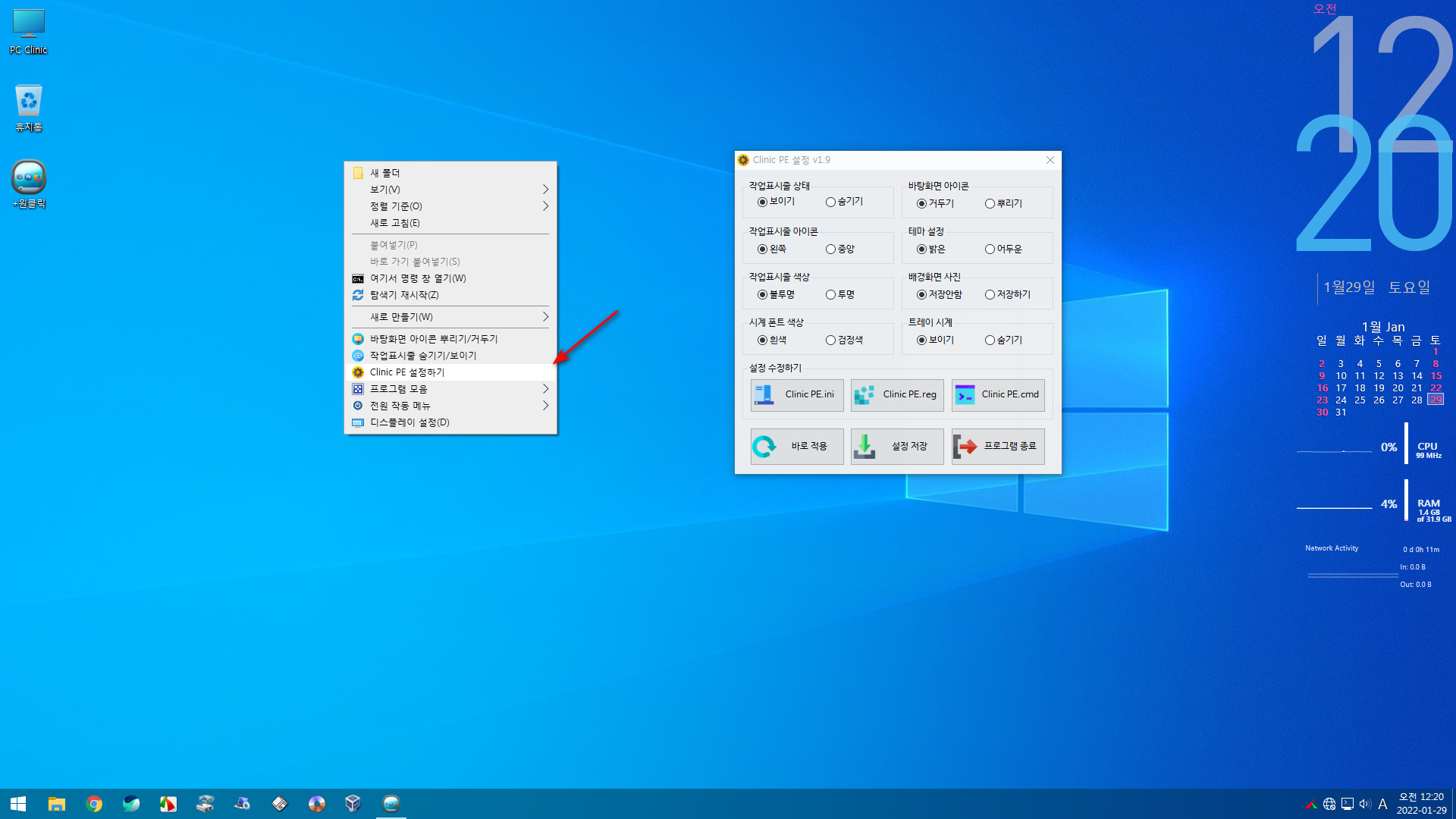Image resolution: width=1456 pixels, height=819 pixels.
Task: Expand the 보기(V) submenu
Action: 450,190
